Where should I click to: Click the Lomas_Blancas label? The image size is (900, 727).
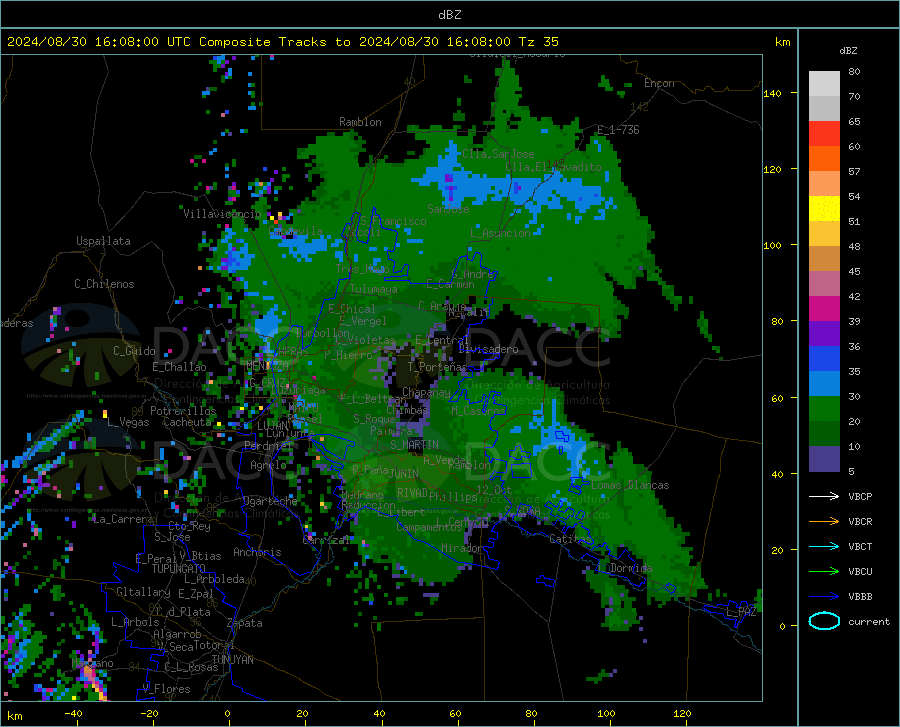point(630,485)
